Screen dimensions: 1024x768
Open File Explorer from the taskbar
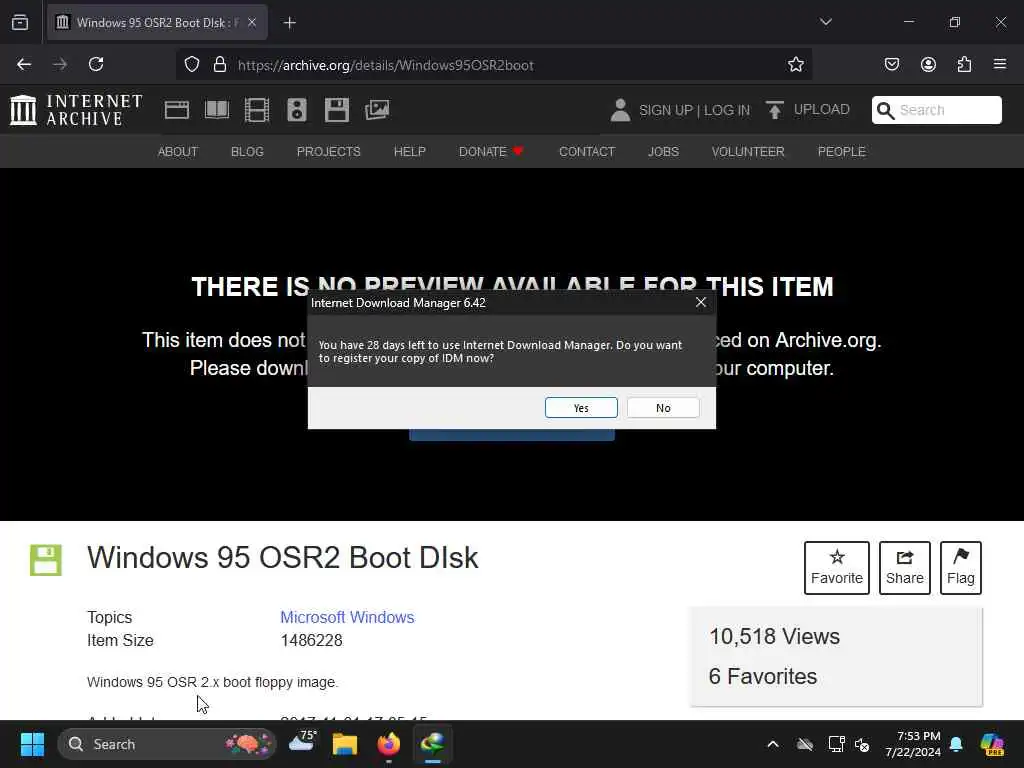345,744
